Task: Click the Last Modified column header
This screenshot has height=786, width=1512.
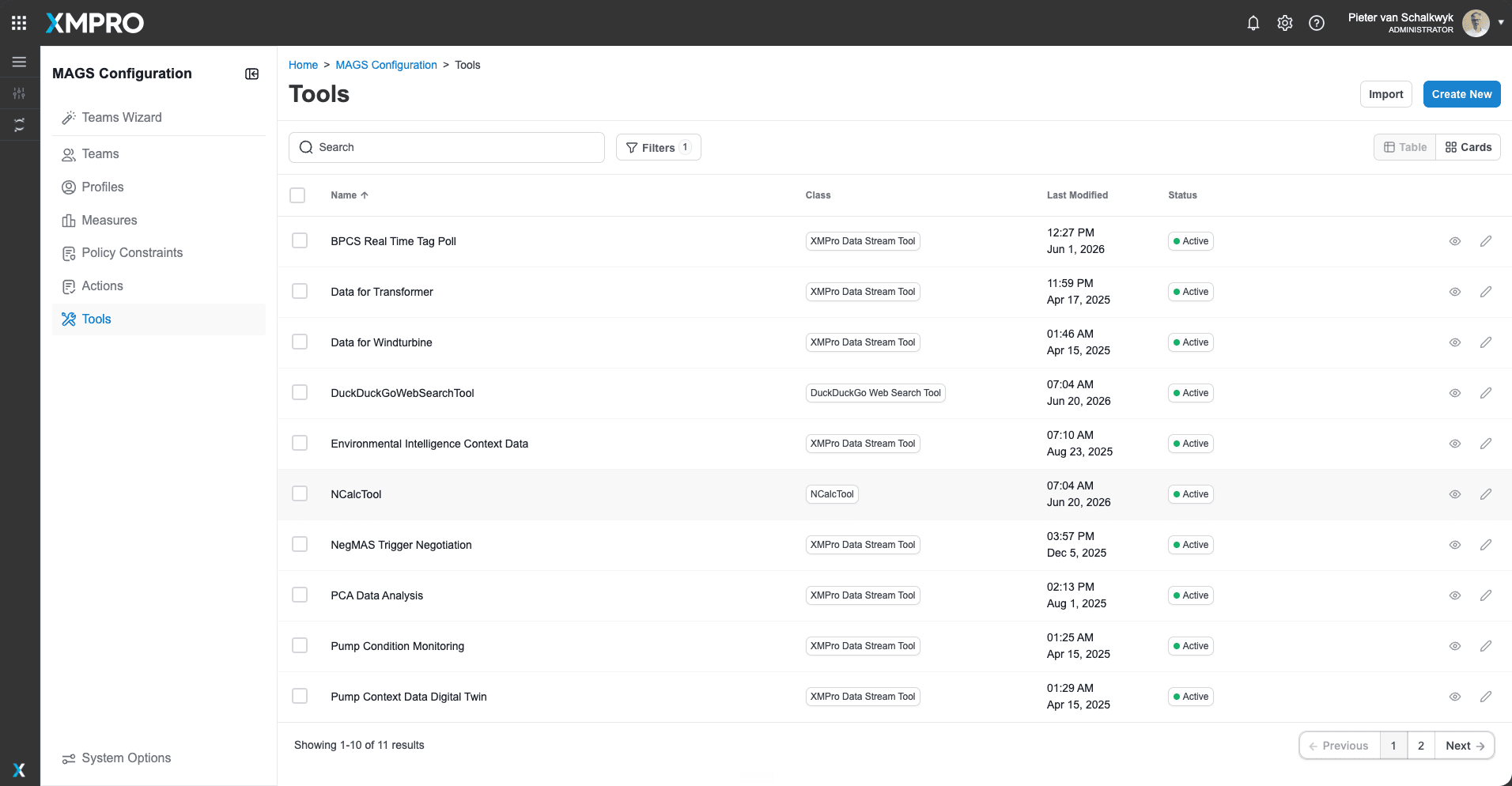Action: 1077,195
